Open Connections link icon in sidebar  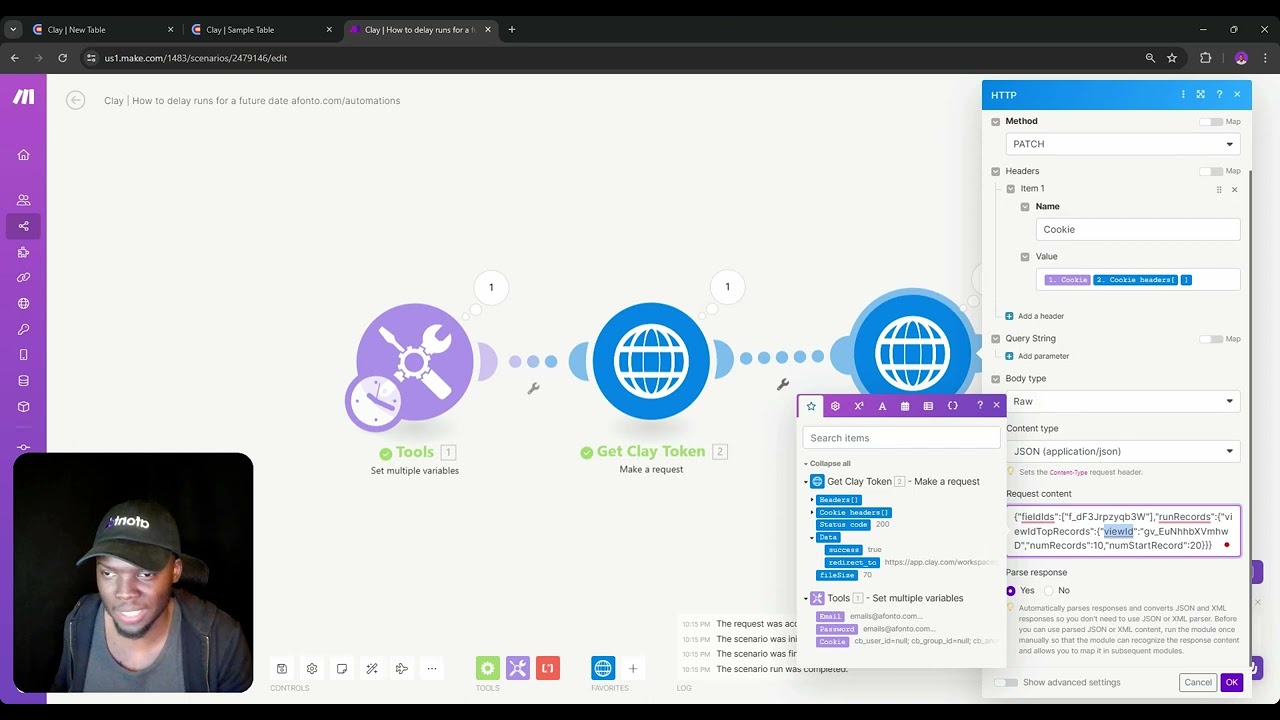(23, 277)
